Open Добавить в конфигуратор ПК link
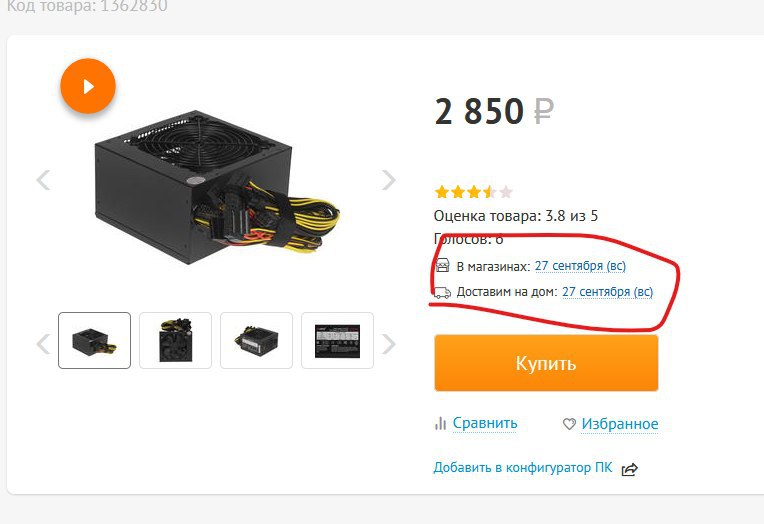 [x=523, y=467]
